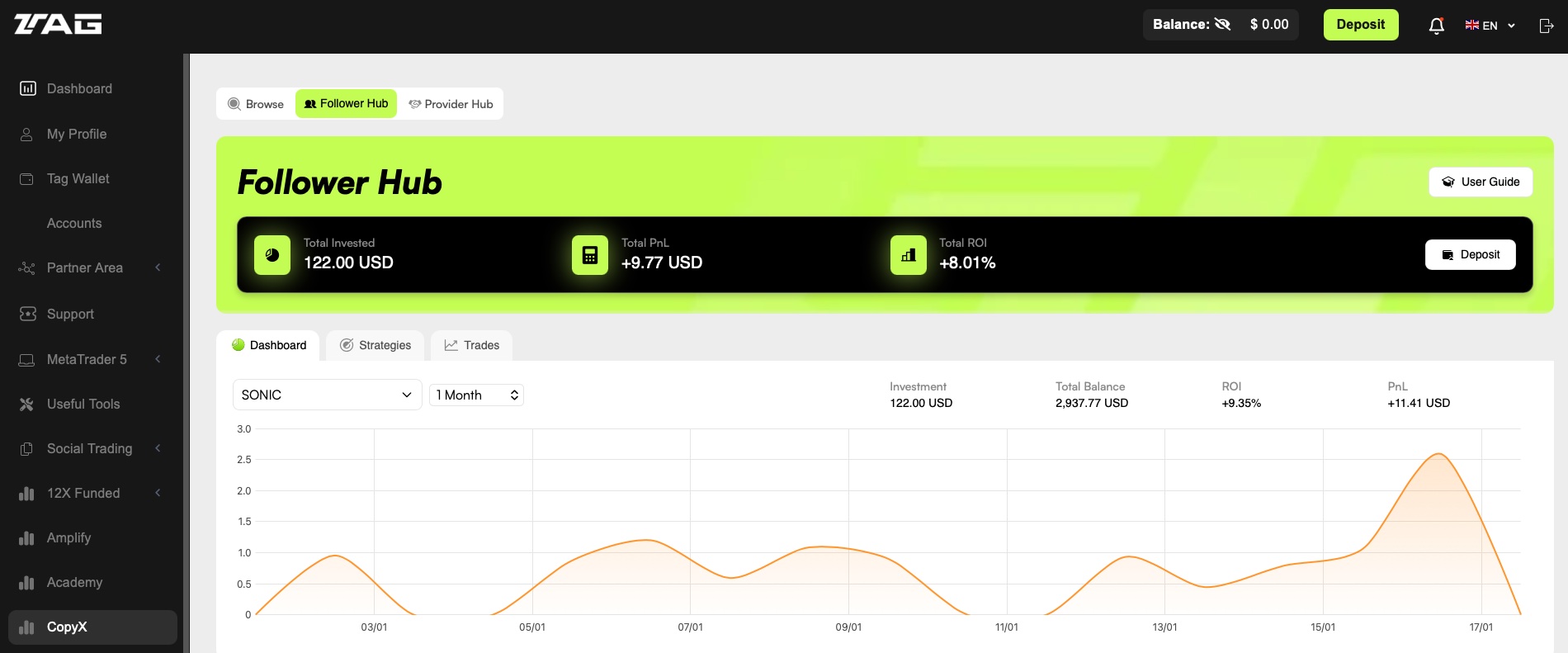Click the notification bell icon
Screen dimensions: 1568x653
(x=1436, y=26)
